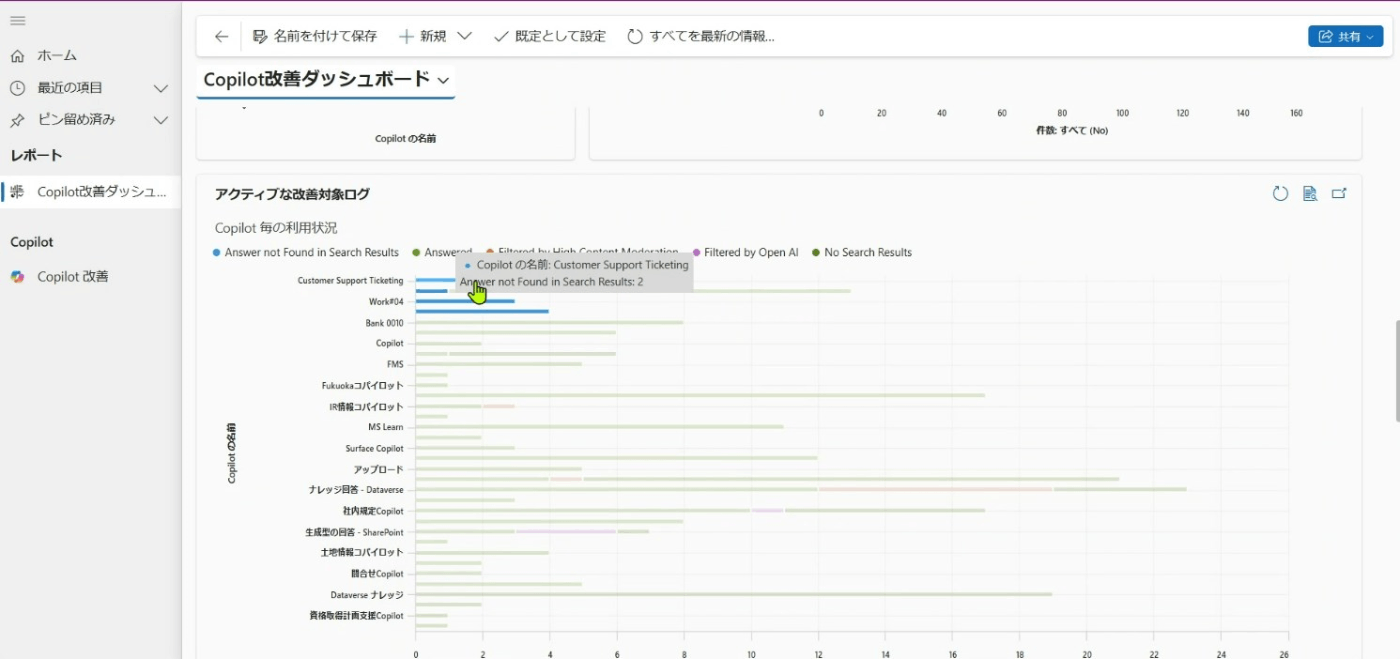1400x659 pixels.
Task: Click すべてを最新の情報... refresh button
Action: (x=701, y=36)
